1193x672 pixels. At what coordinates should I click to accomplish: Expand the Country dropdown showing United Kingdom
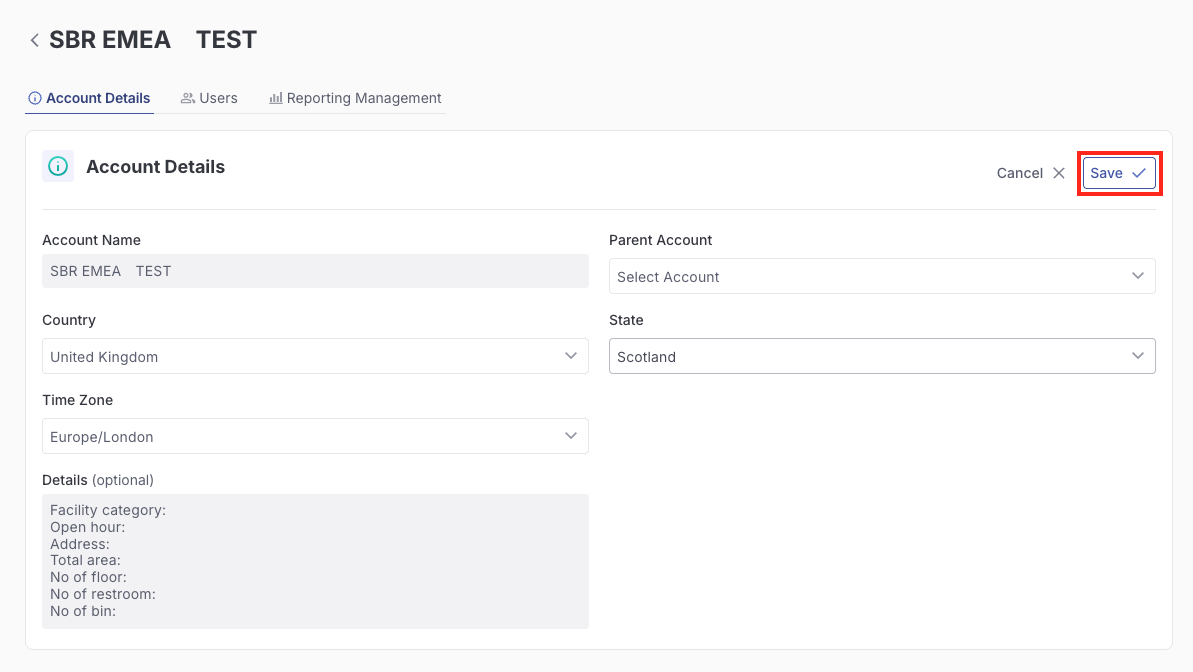pos(315,356)
